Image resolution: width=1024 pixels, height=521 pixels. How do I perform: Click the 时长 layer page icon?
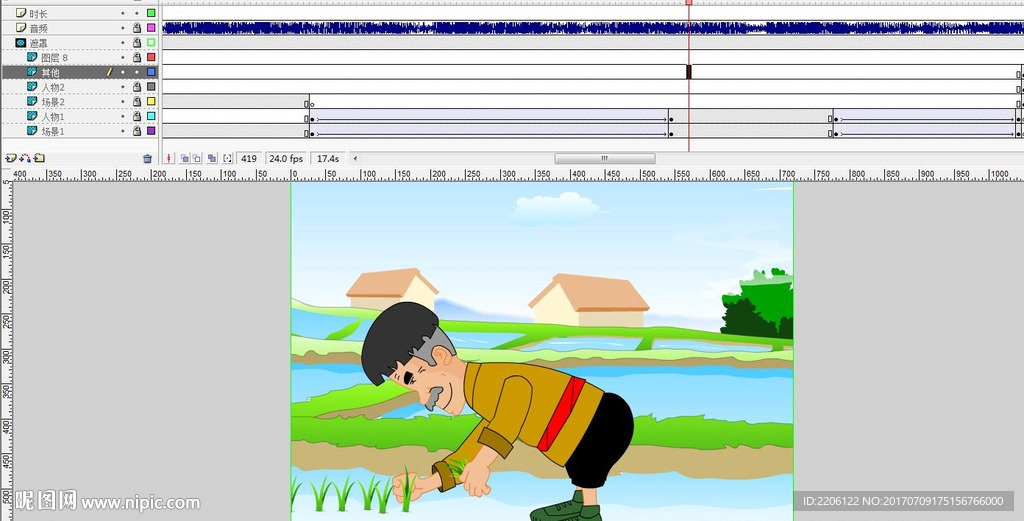coord(21,13)
